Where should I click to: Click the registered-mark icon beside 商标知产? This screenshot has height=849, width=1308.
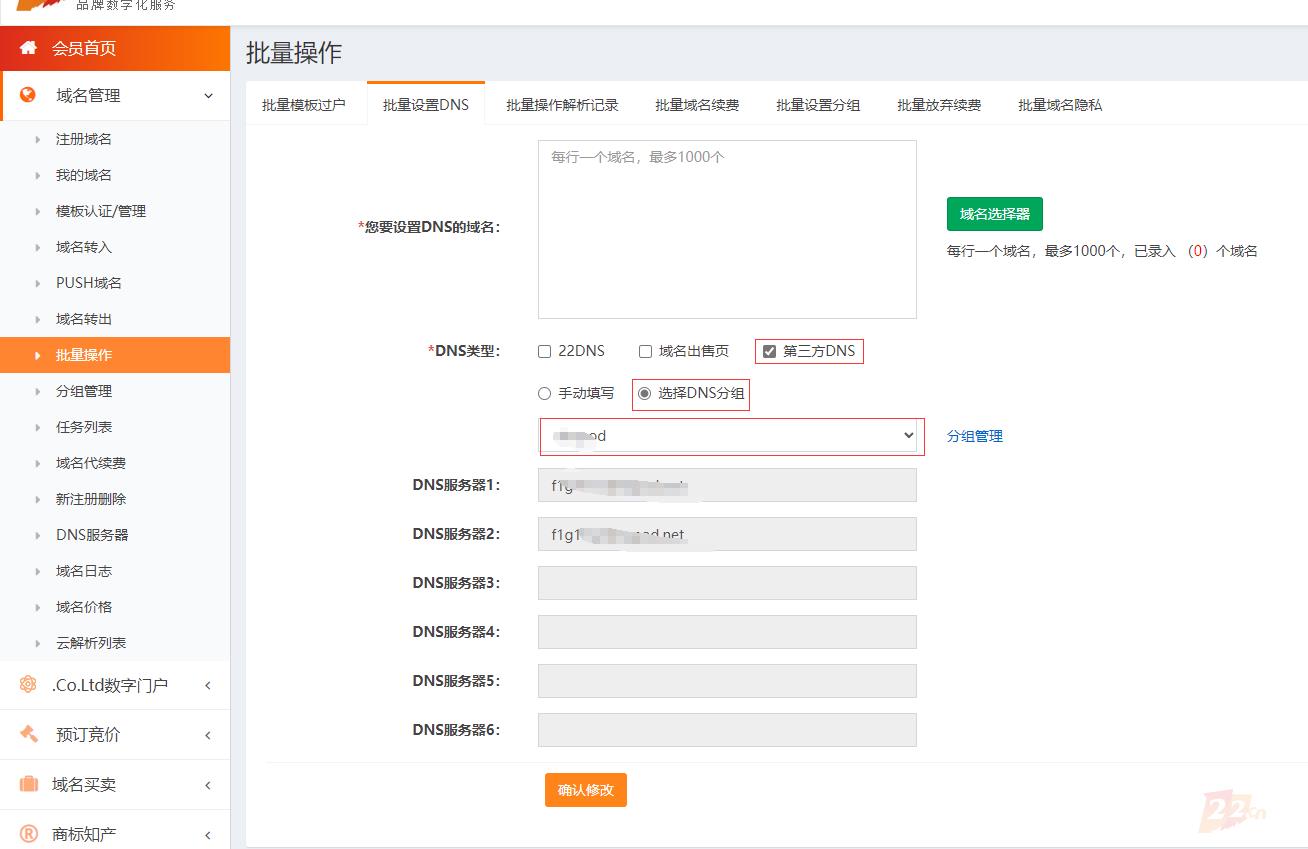[28, 834]
